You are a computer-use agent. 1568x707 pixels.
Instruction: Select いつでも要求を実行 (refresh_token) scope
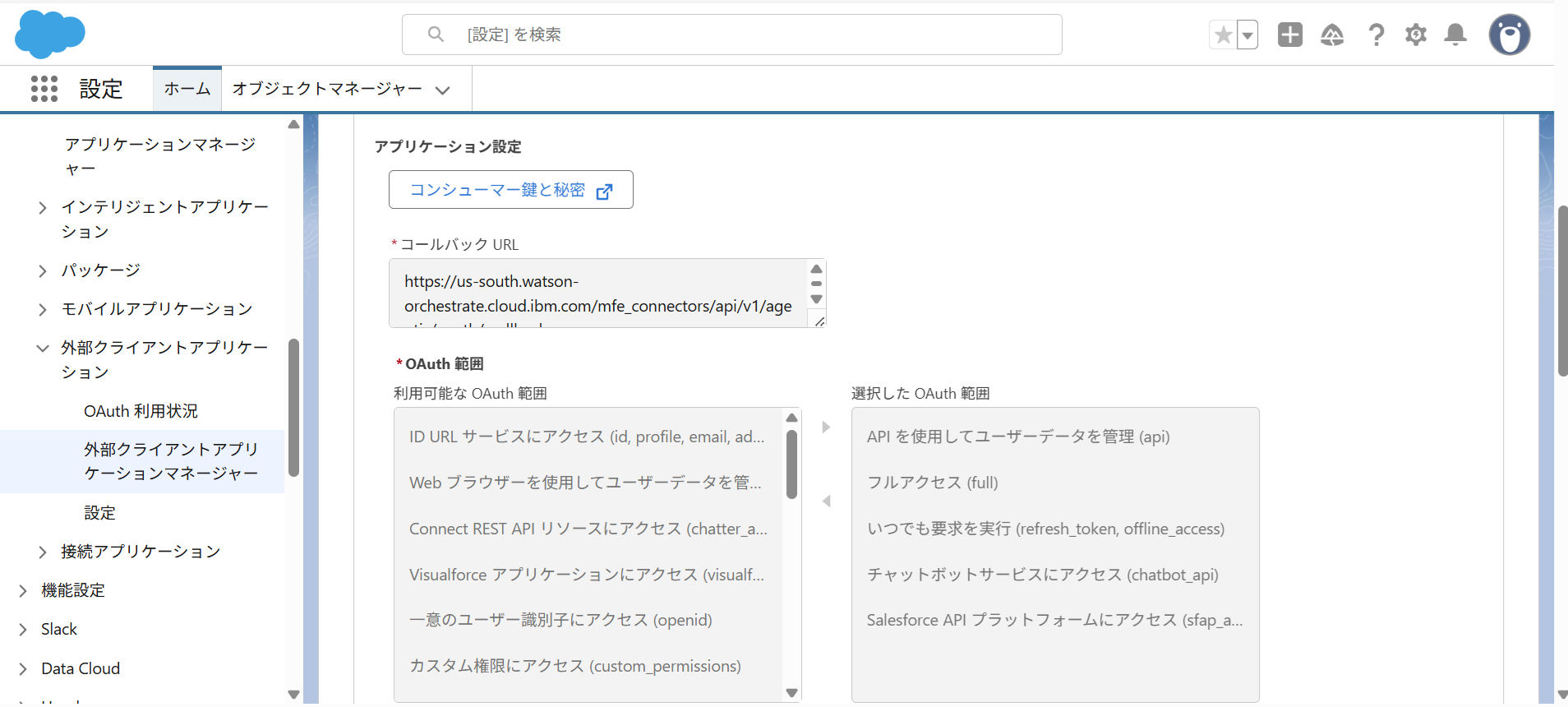pyautogui.click(x=1055, y=529)
